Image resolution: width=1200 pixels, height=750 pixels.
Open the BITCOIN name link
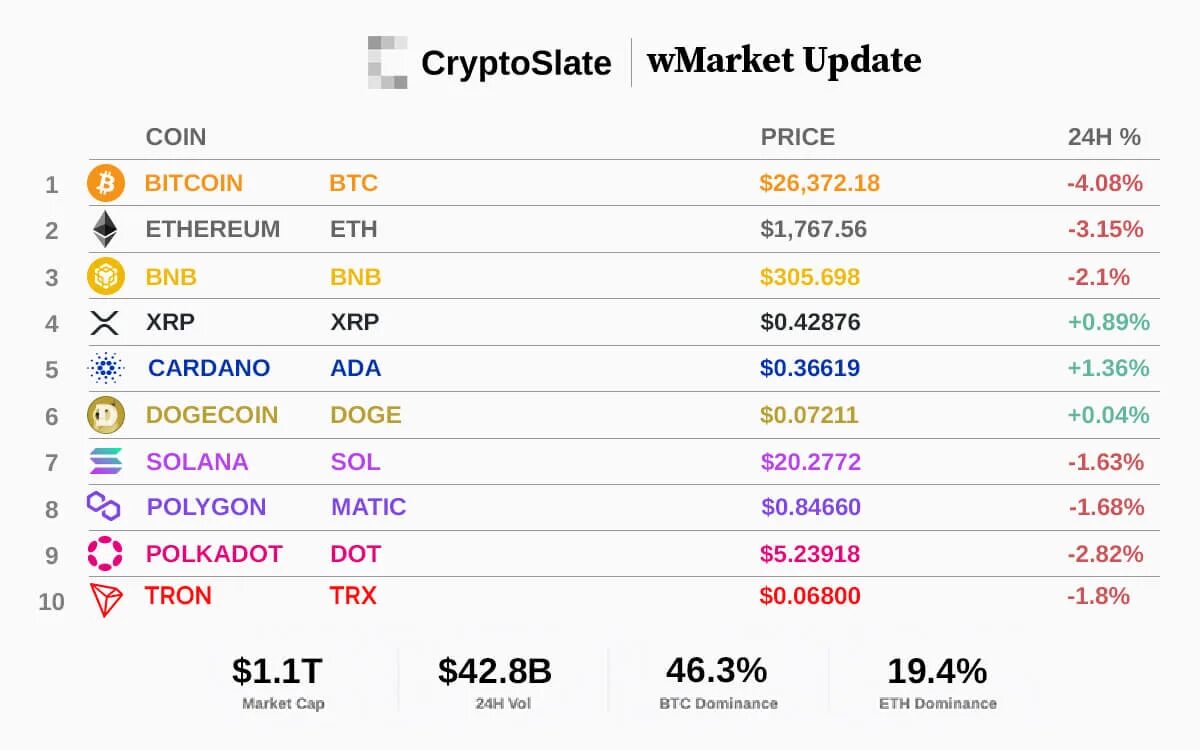(x=194, y=183)
